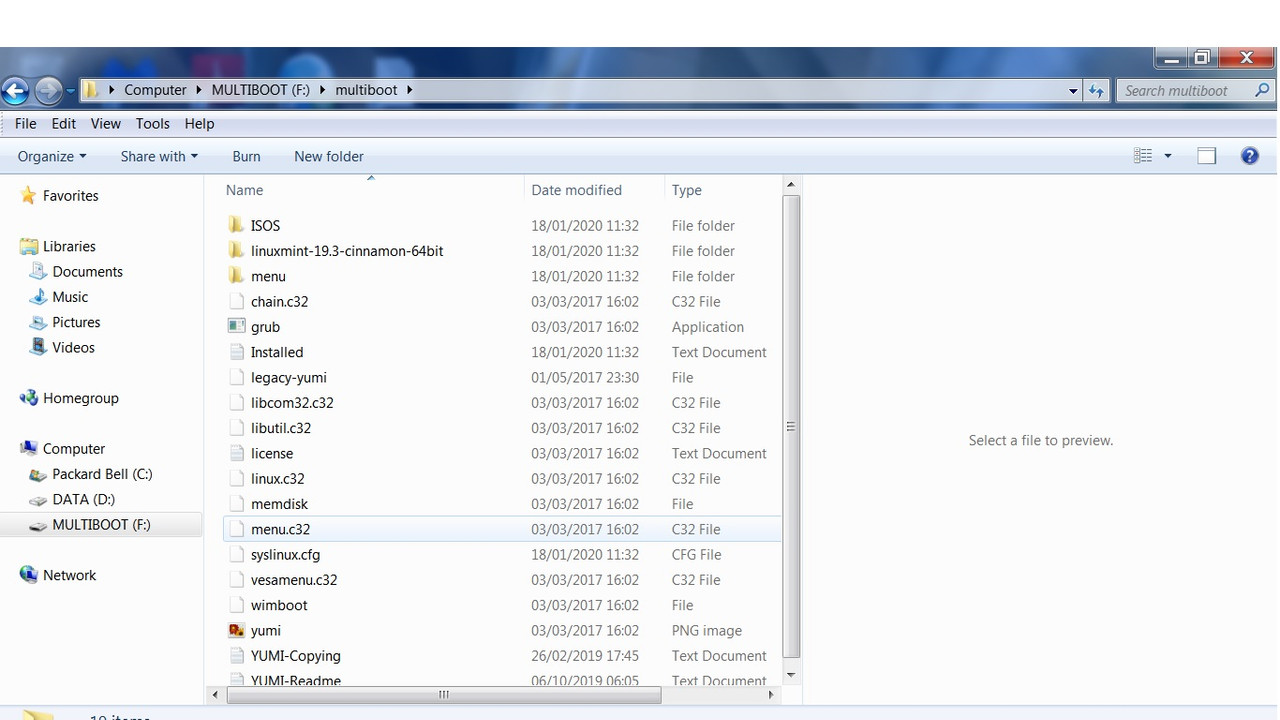Expand the Share with dropdown
Screen dimensions: 1280x720
click(x=159, y=156)
